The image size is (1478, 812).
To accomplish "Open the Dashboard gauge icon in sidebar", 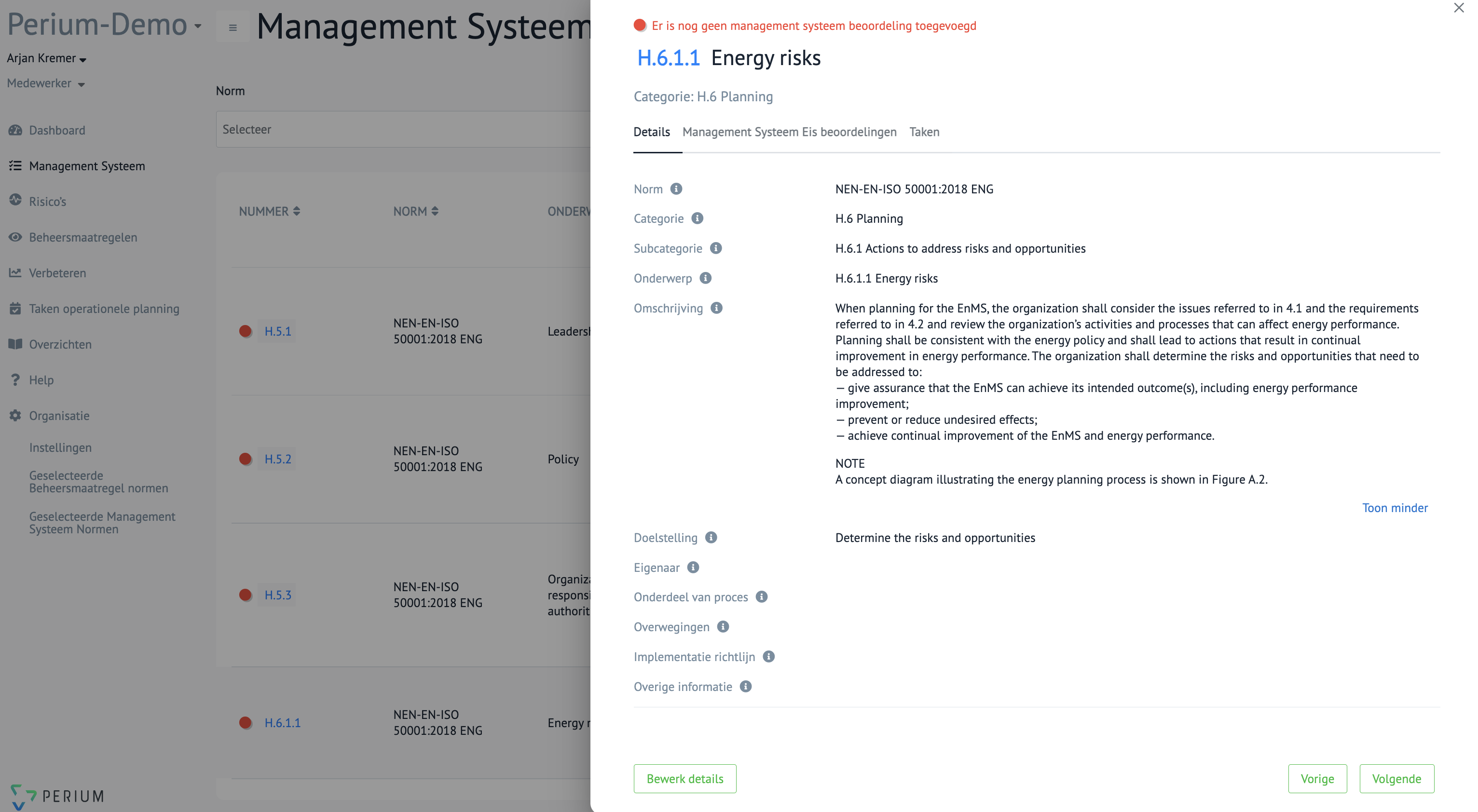I will 15,130.
